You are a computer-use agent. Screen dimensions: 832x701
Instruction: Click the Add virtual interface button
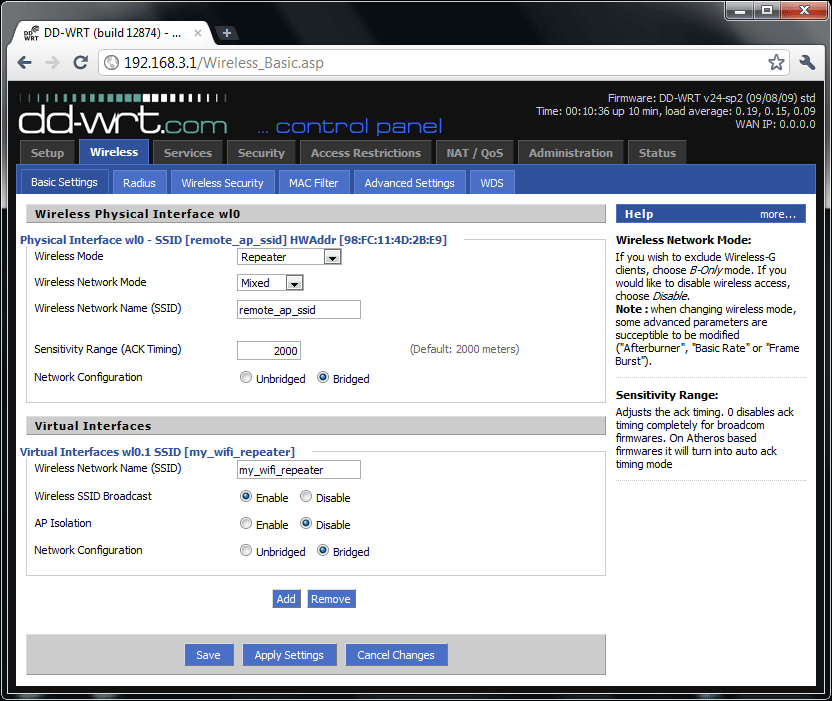286,599
